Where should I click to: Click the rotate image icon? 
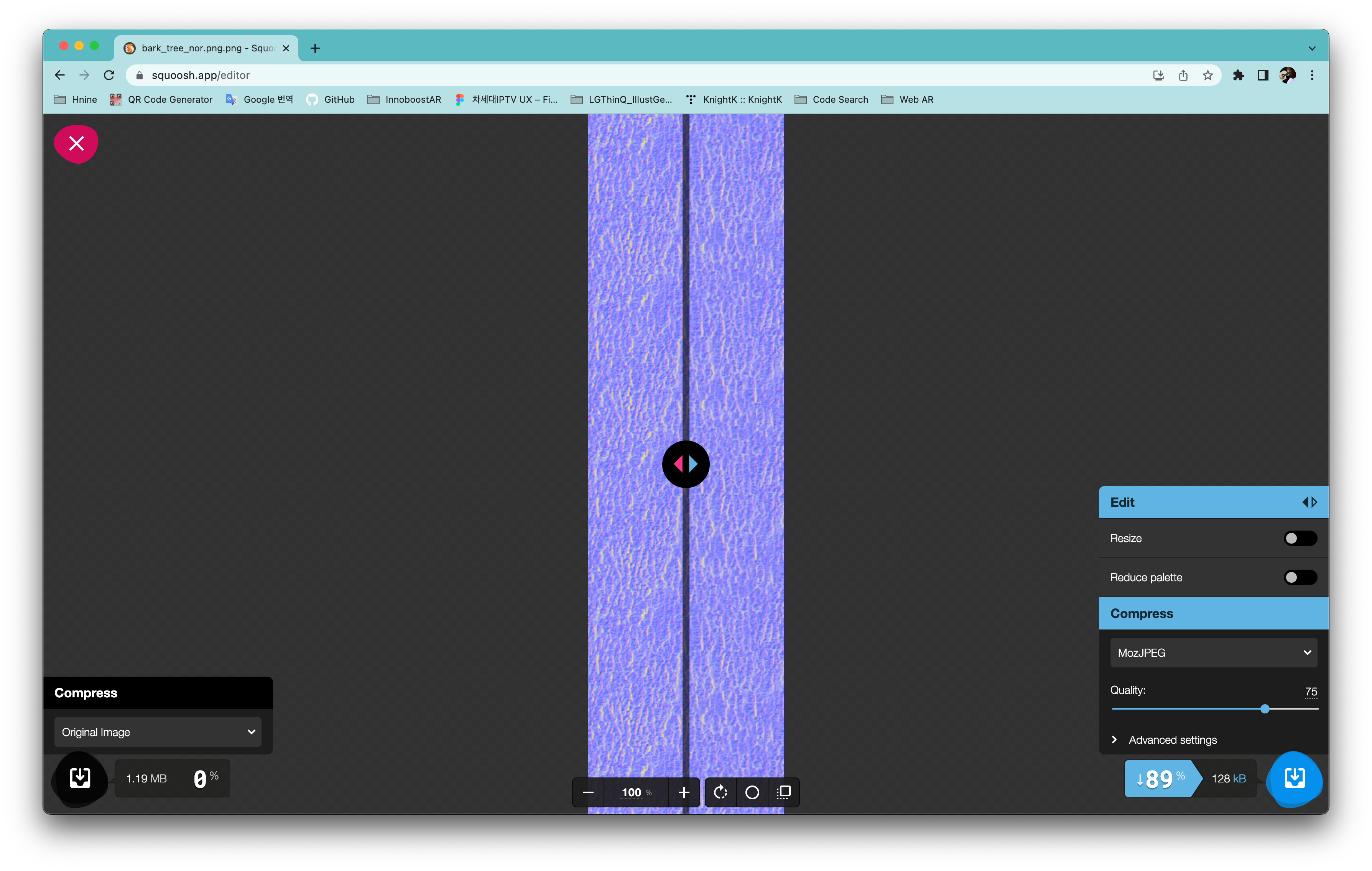[x=720, y=792]
